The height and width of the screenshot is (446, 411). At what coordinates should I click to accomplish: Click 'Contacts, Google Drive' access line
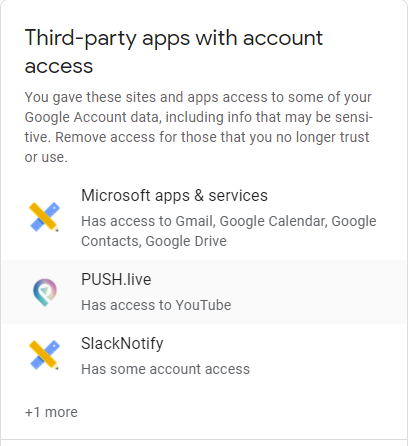point(154,241)
